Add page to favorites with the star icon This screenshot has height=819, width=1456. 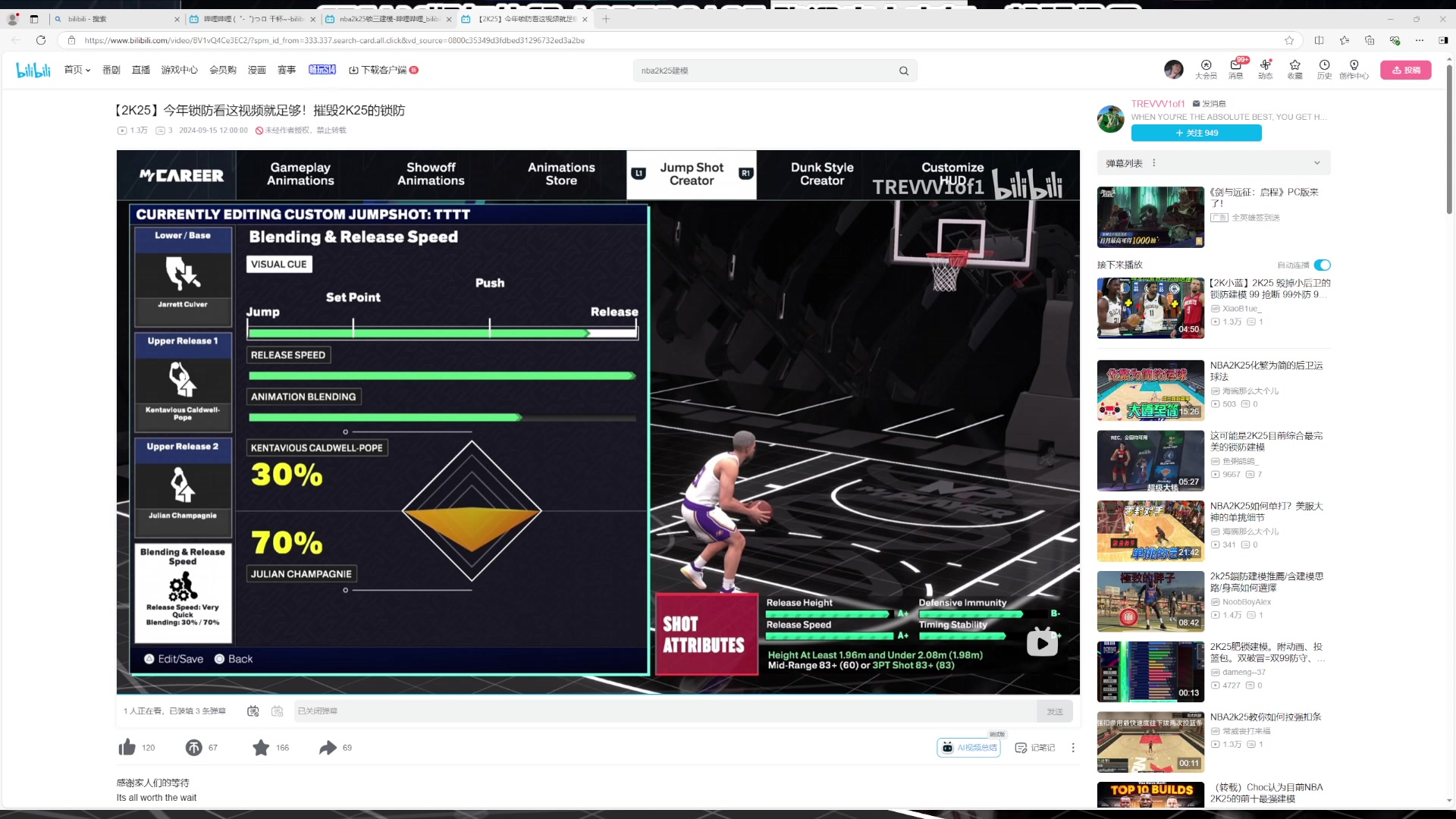[1289, 40]
